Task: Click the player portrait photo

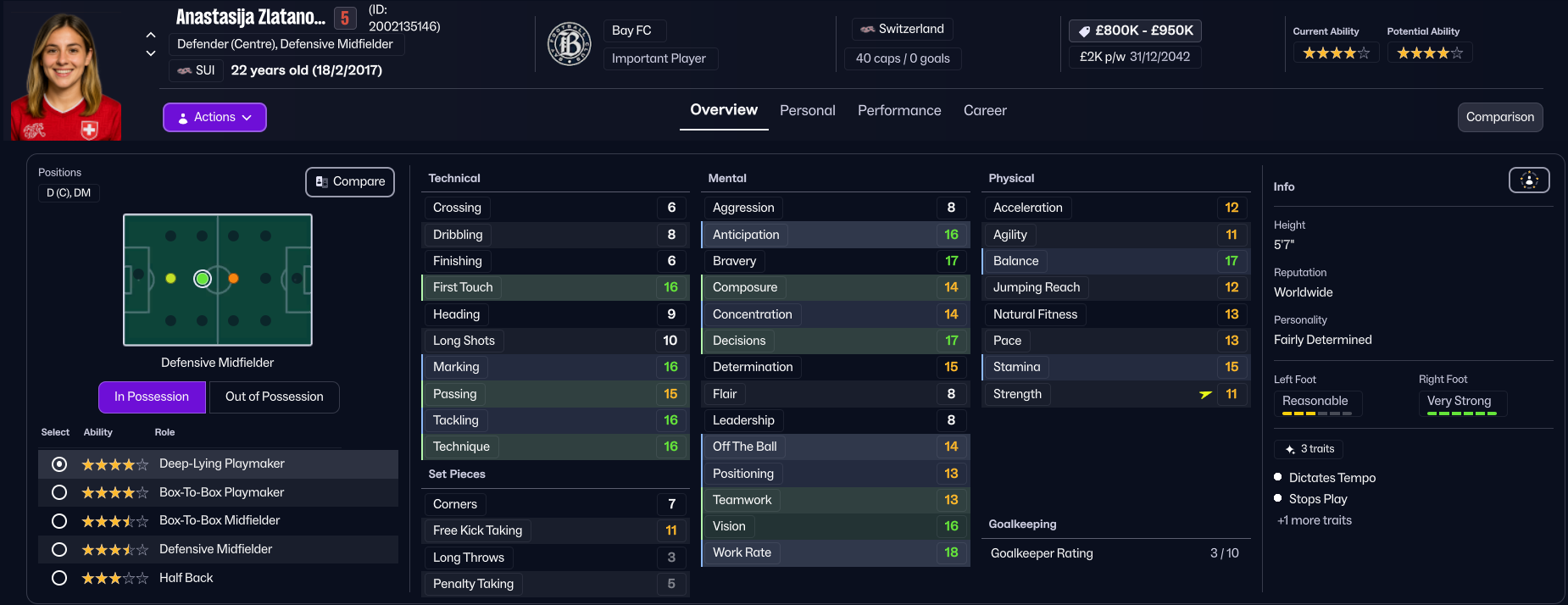Action: [65, 78]
